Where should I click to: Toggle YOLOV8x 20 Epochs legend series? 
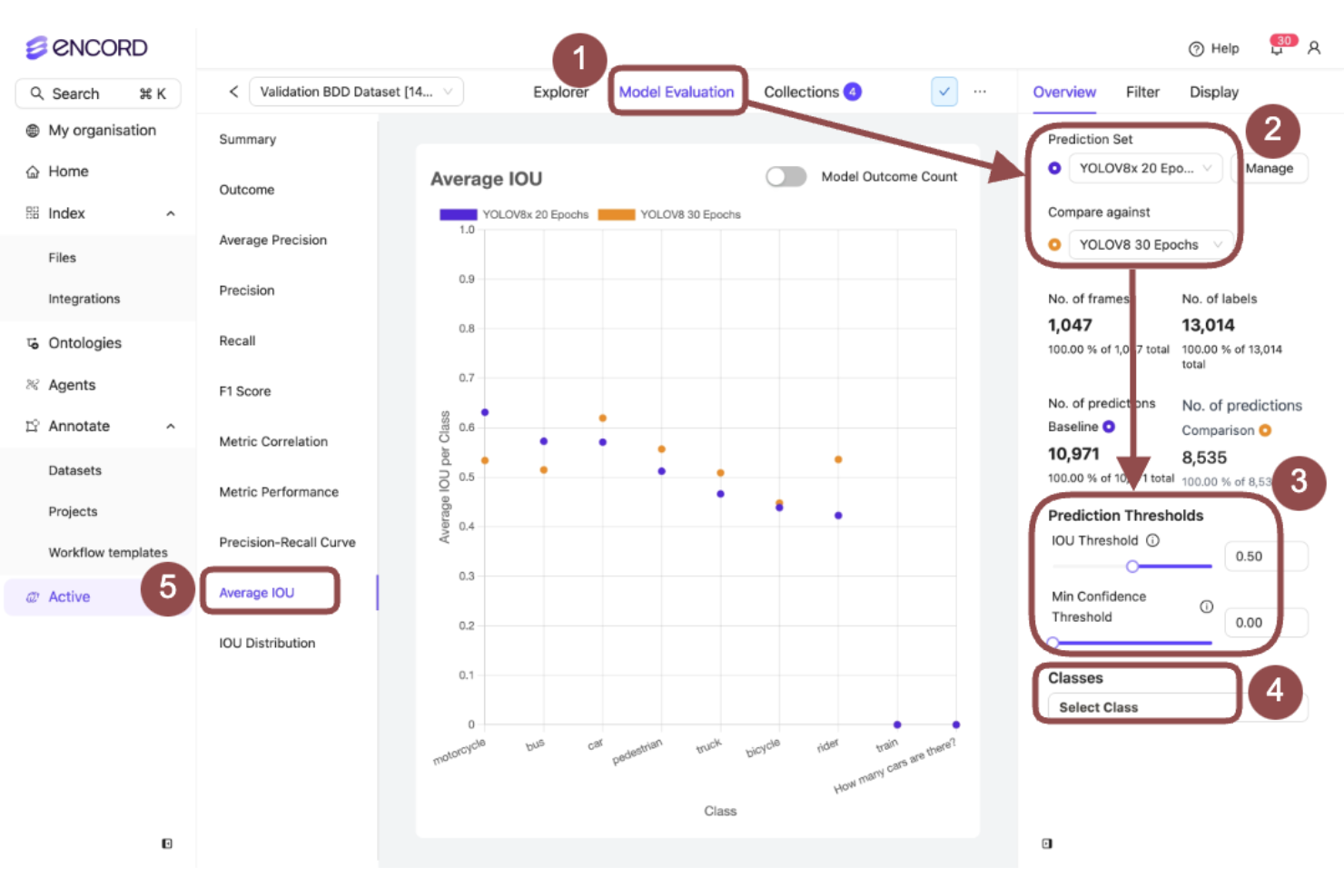tap(514, 215)
